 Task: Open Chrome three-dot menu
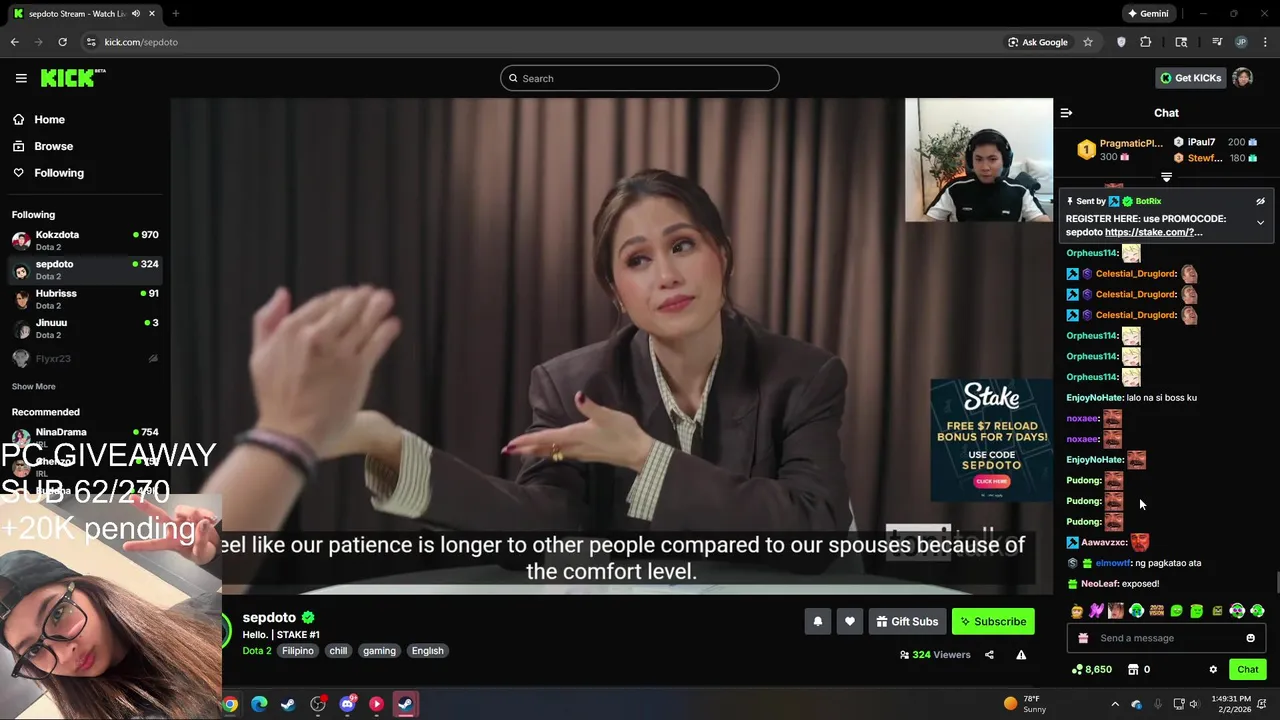point(1265,42)
